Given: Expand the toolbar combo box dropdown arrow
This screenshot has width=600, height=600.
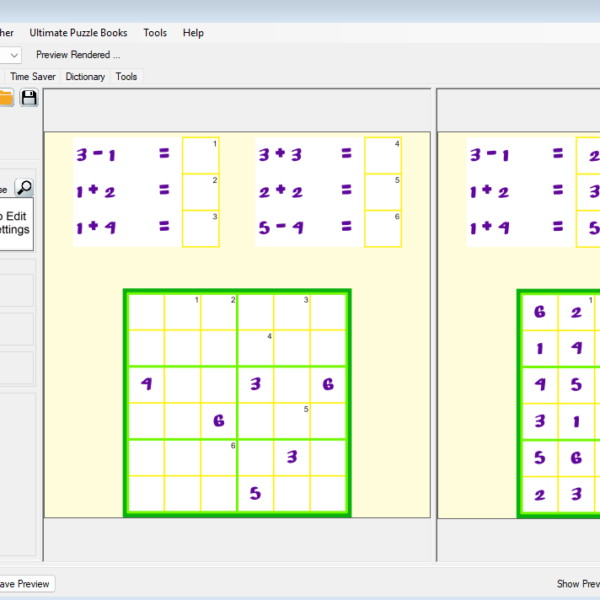Looking at the screenshot, I should click(14, 55).
